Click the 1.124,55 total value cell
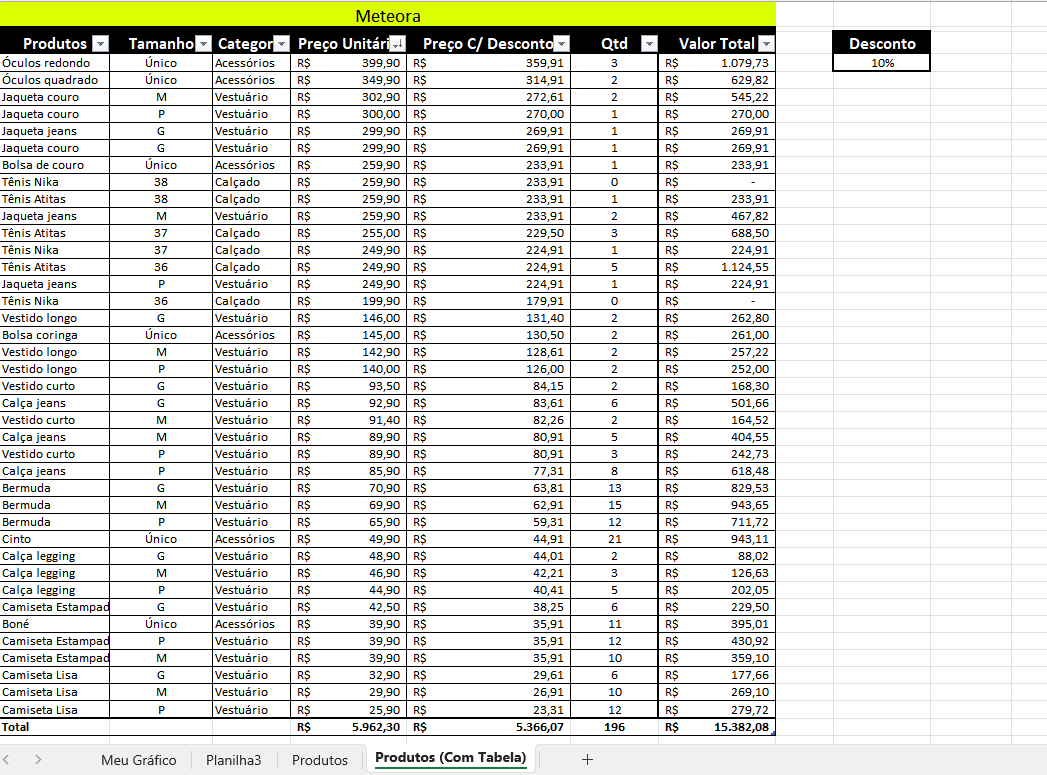1047x775 pixels. [x=716, y=267]
